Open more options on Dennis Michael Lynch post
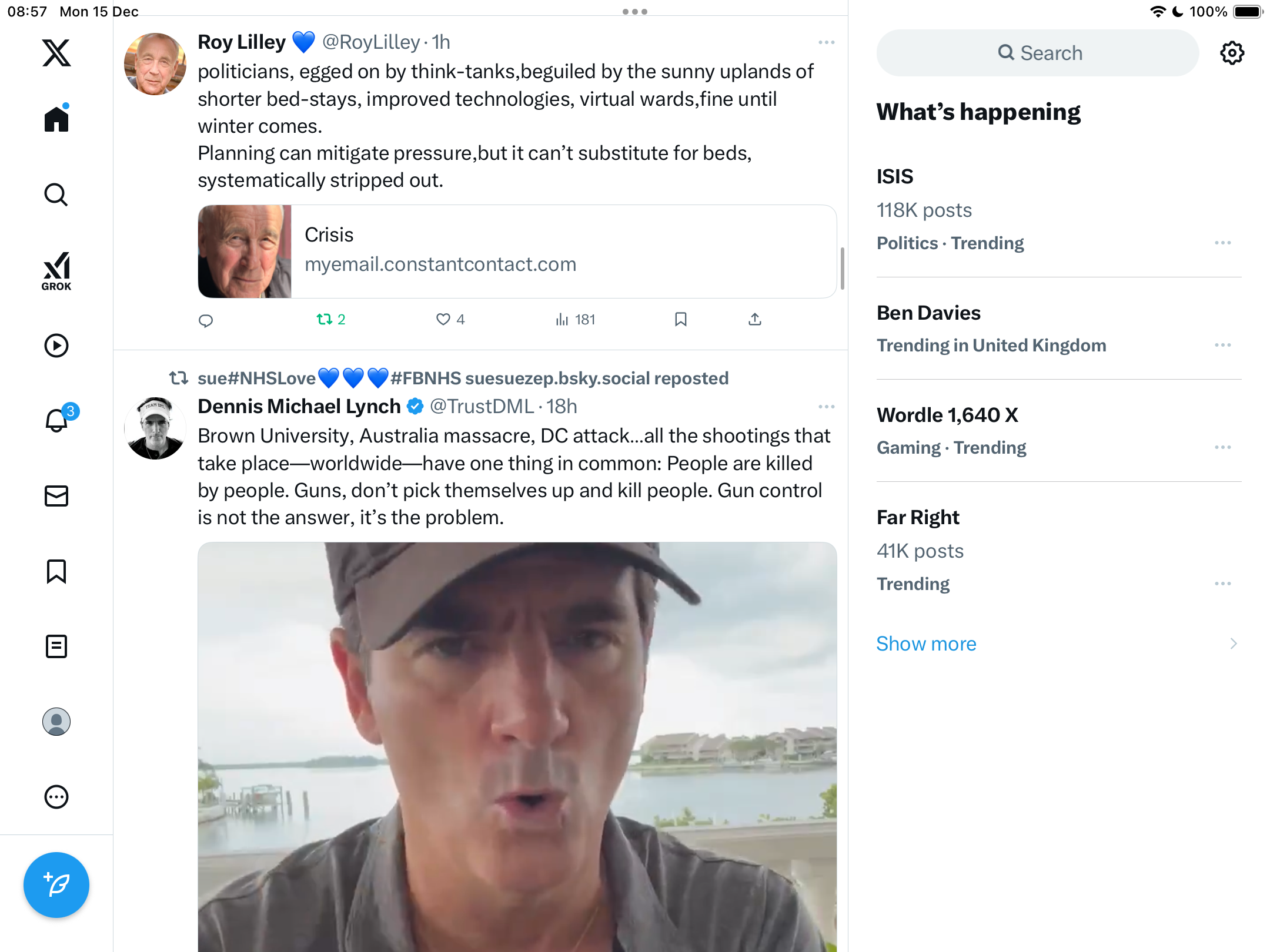The height and width of the screenshot is (952, 1270). 826,407
